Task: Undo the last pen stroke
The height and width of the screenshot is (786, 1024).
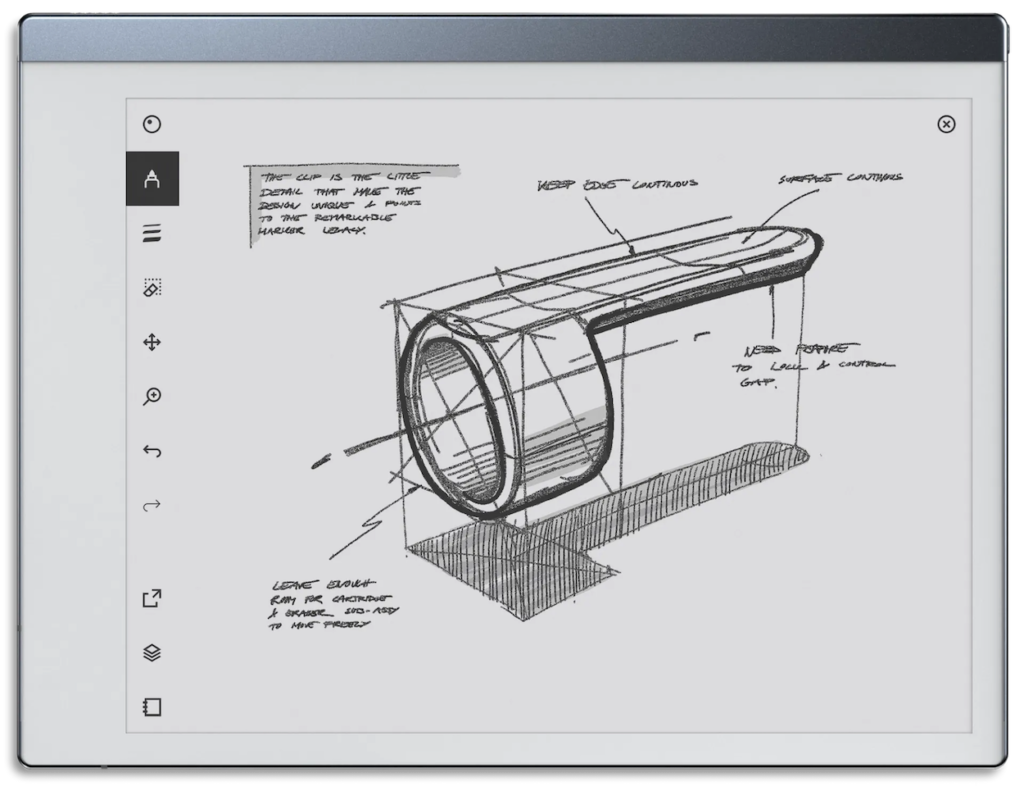Action: click(x=152, y=451)
